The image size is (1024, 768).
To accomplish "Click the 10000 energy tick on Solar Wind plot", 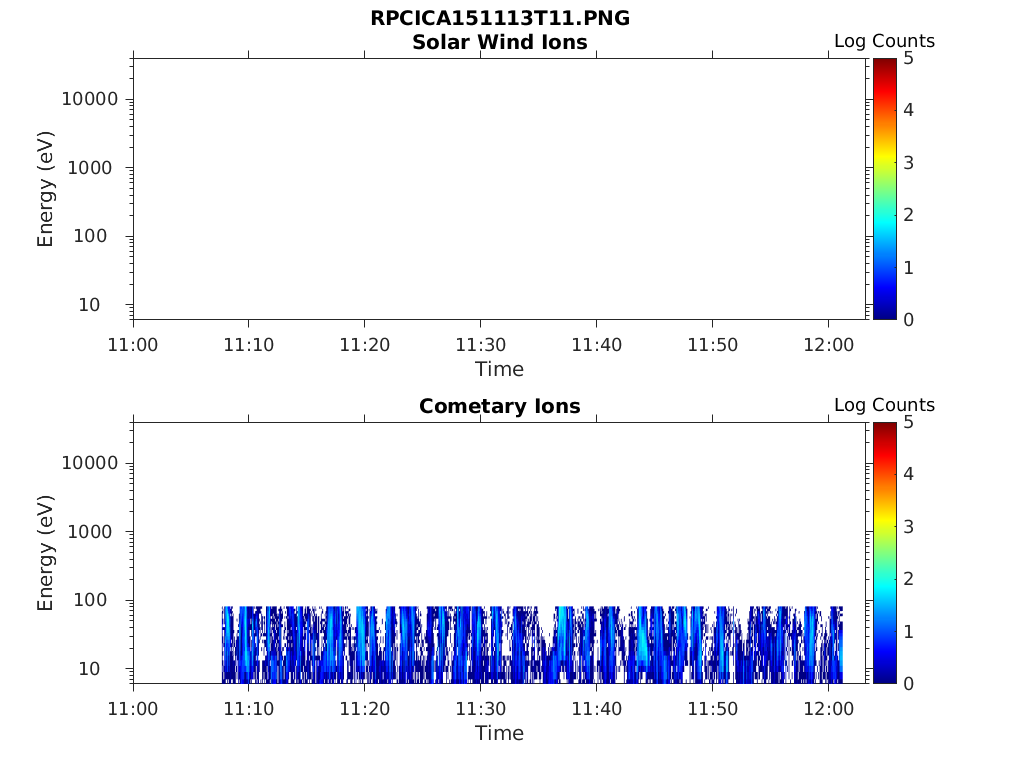I will pos(90,99).
